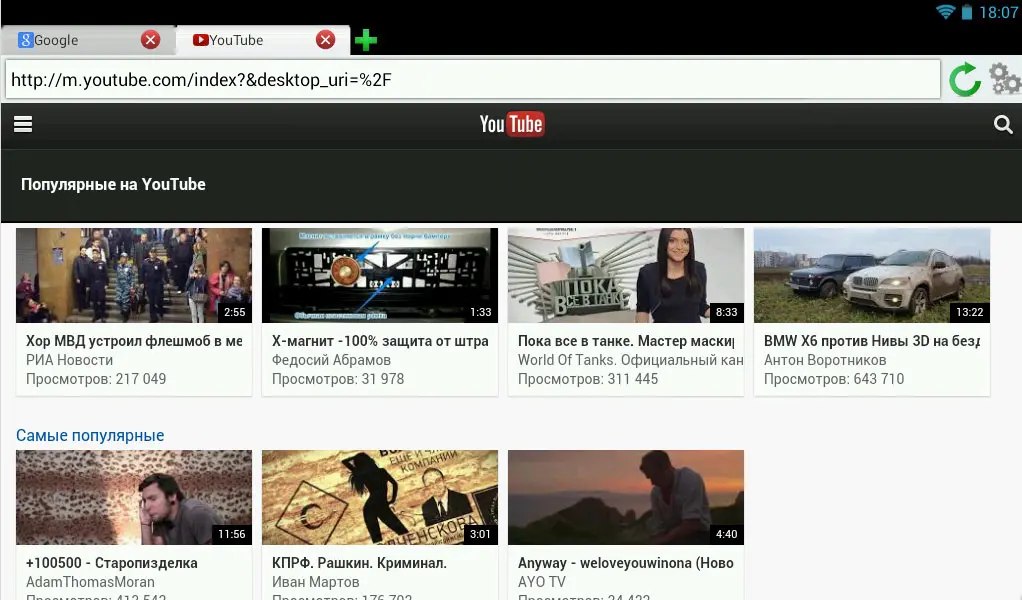This screenshot has height=600, width=1022.
Task: Click view count 311 445
Action: [x=588, y=379]
